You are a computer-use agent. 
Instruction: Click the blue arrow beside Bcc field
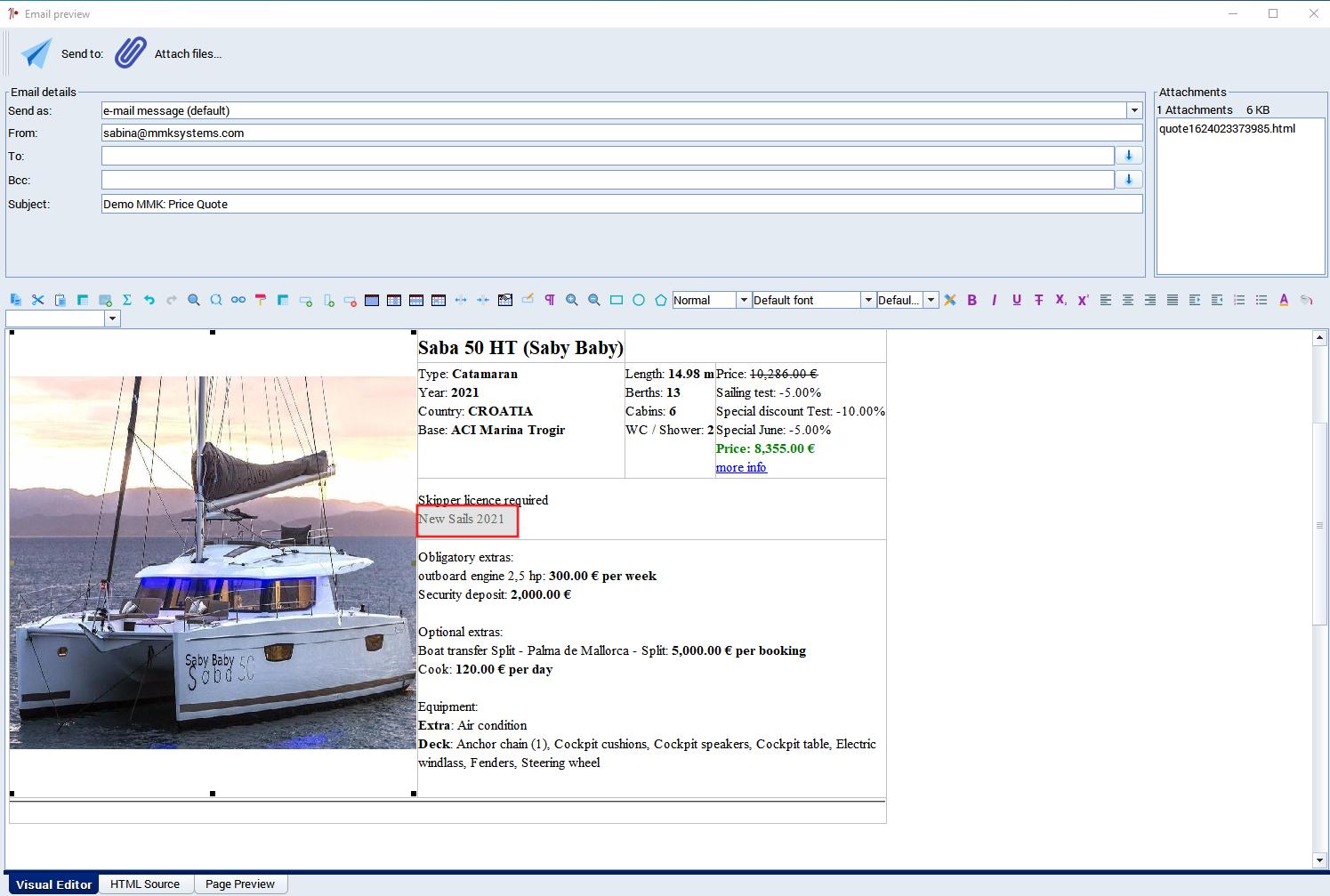click(x=1129, y=180)
